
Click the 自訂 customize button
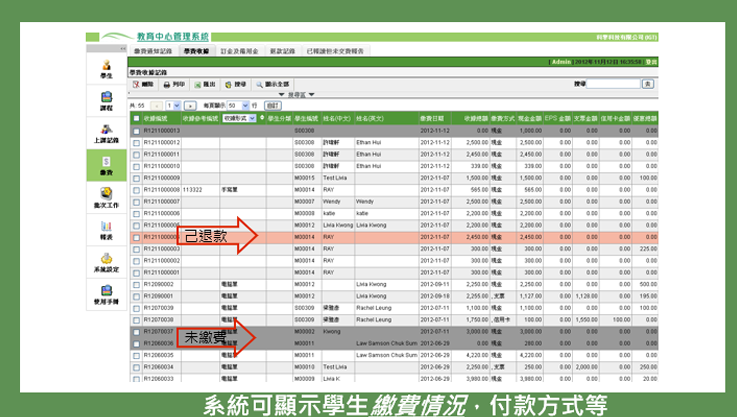coord(273,106)
